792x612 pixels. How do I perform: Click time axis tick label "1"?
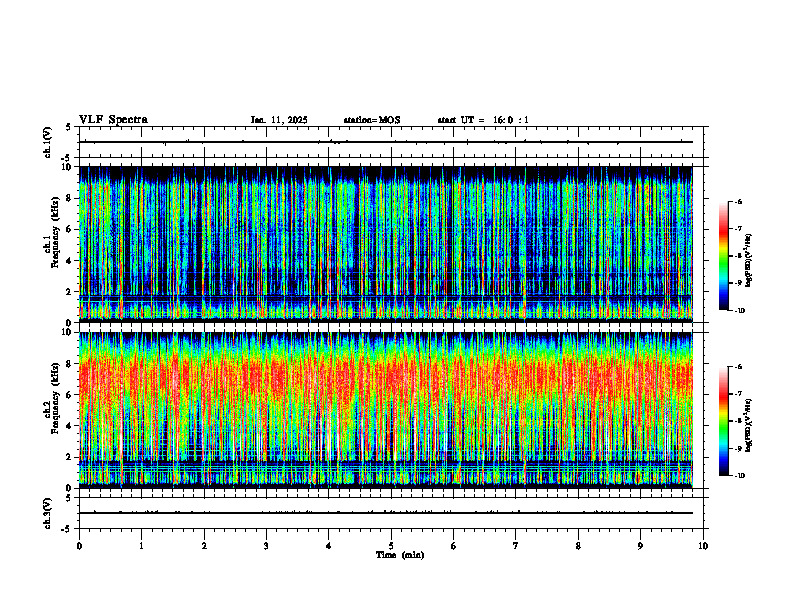click(141, 546)
